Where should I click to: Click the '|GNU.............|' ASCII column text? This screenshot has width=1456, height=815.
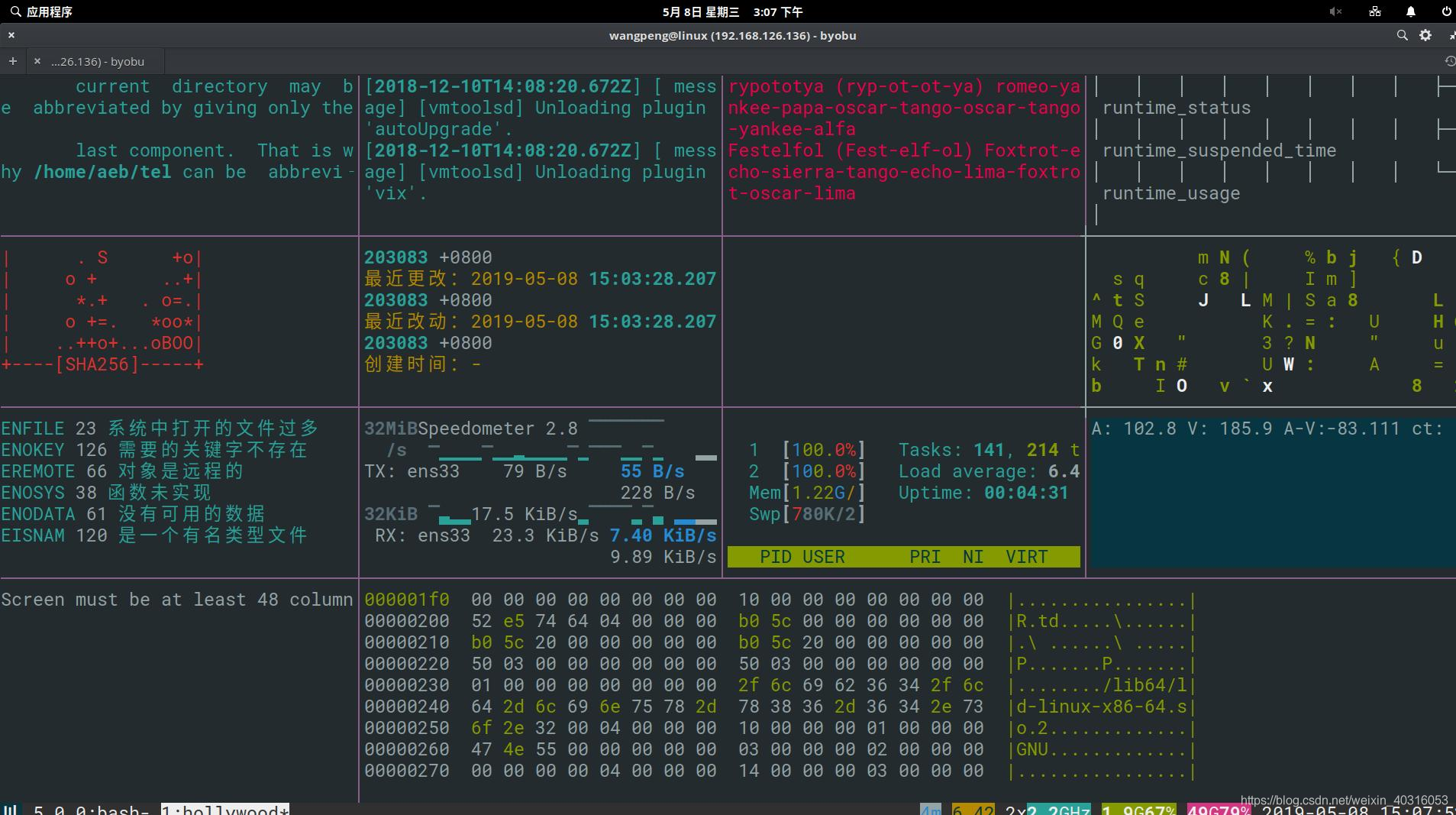[x=1102, y=749]
